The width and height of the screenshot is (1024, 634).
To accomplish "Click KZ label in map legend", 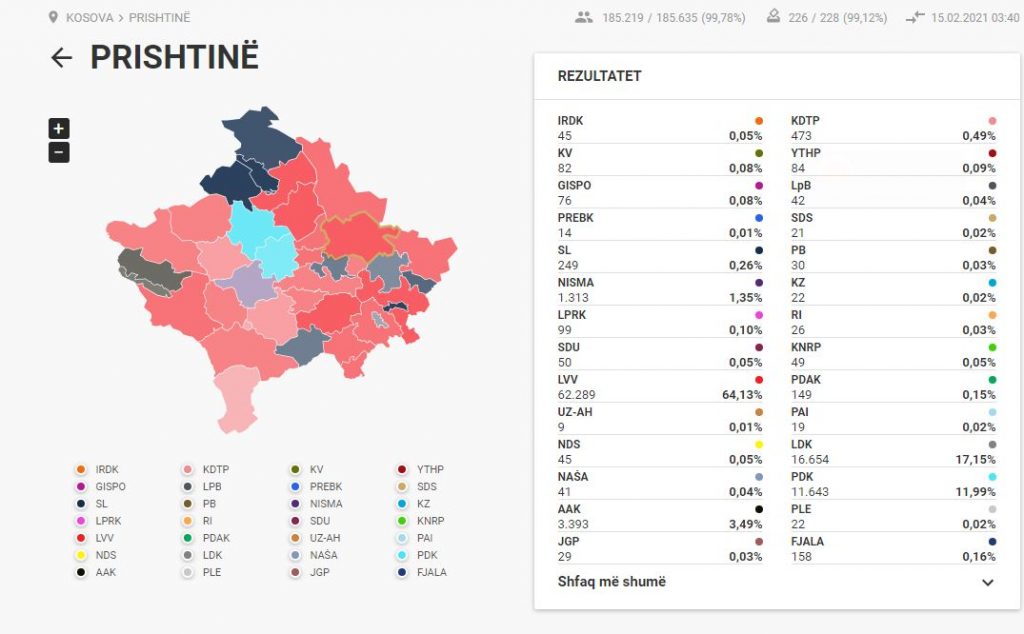I will (424, 503).
